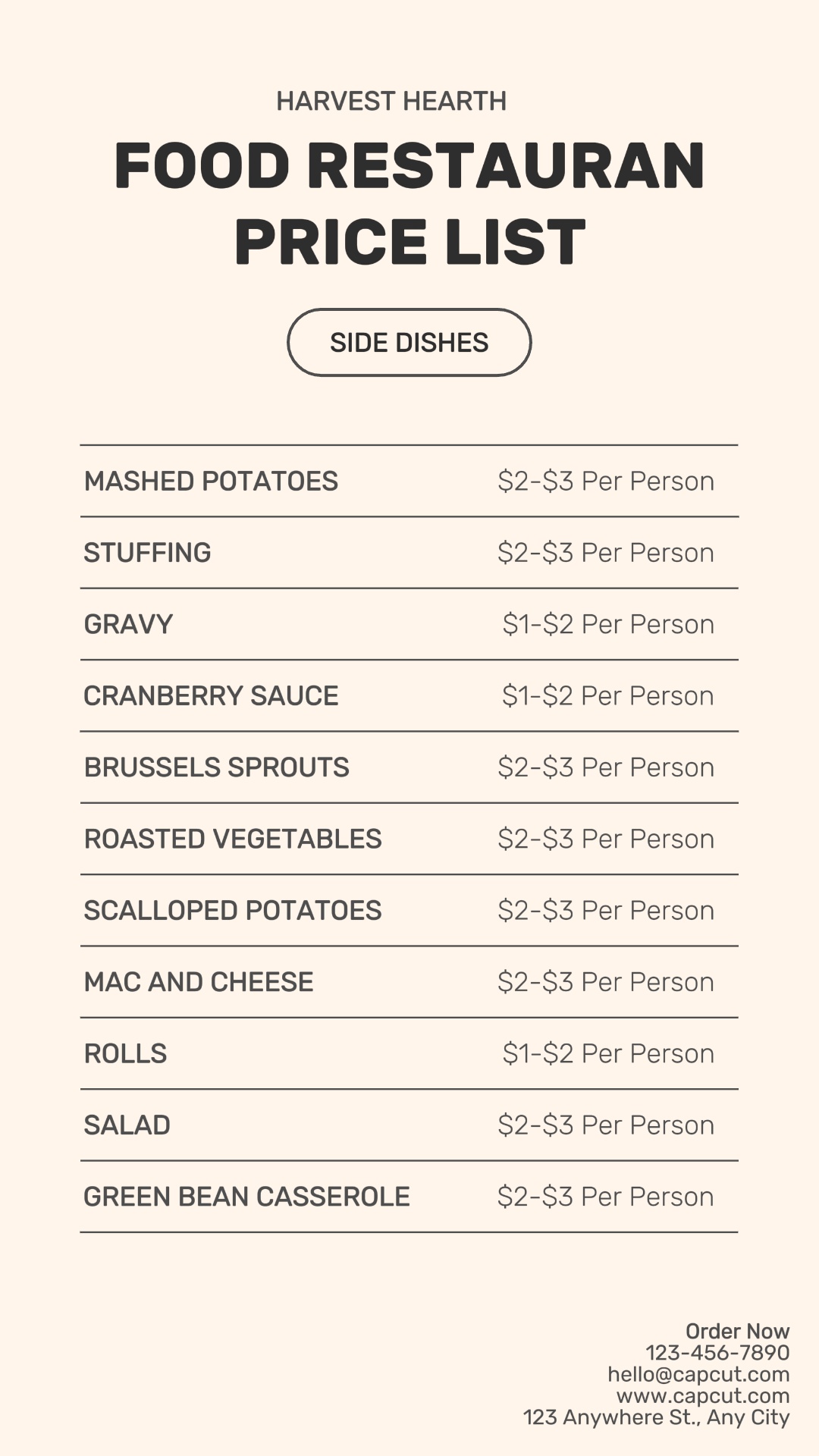Tap the phone number 123-456-7890
This screenshot has width=819, height=1456.
[x=717, y=1352]
